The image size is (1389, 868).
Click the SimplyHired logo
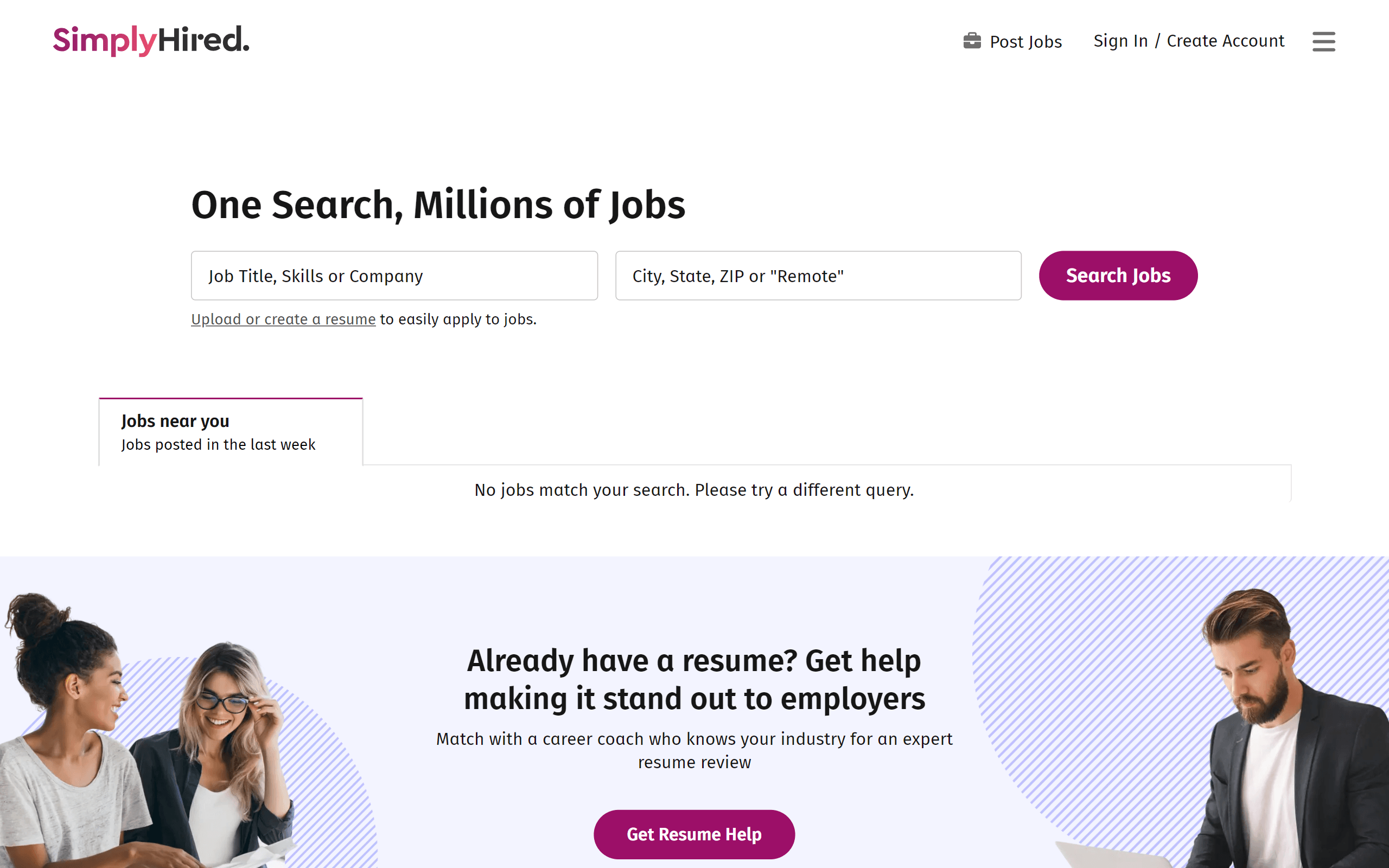[150, 40]
